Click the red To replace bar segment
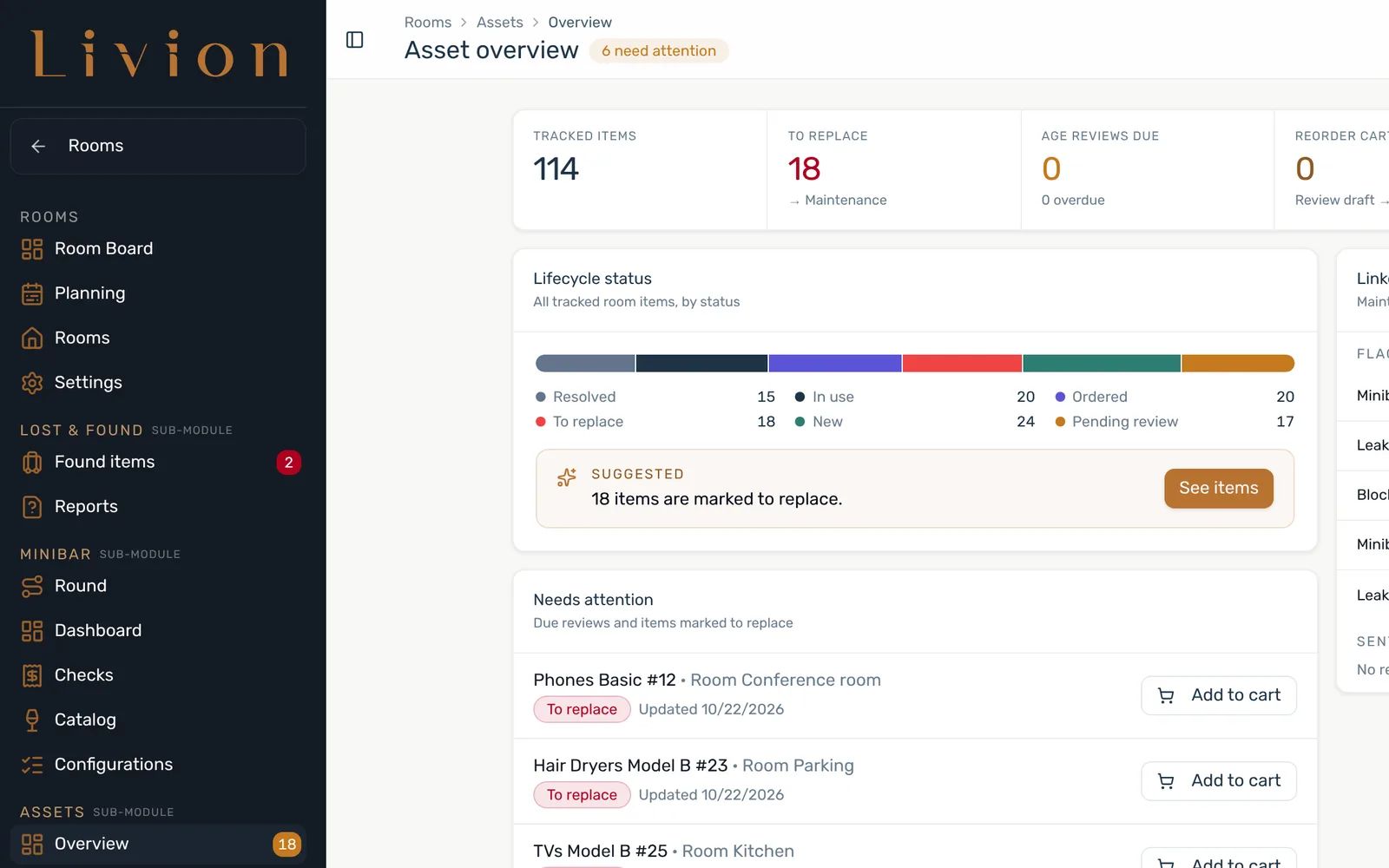This screenshot has height=868, width=1389. pos(962,364)
